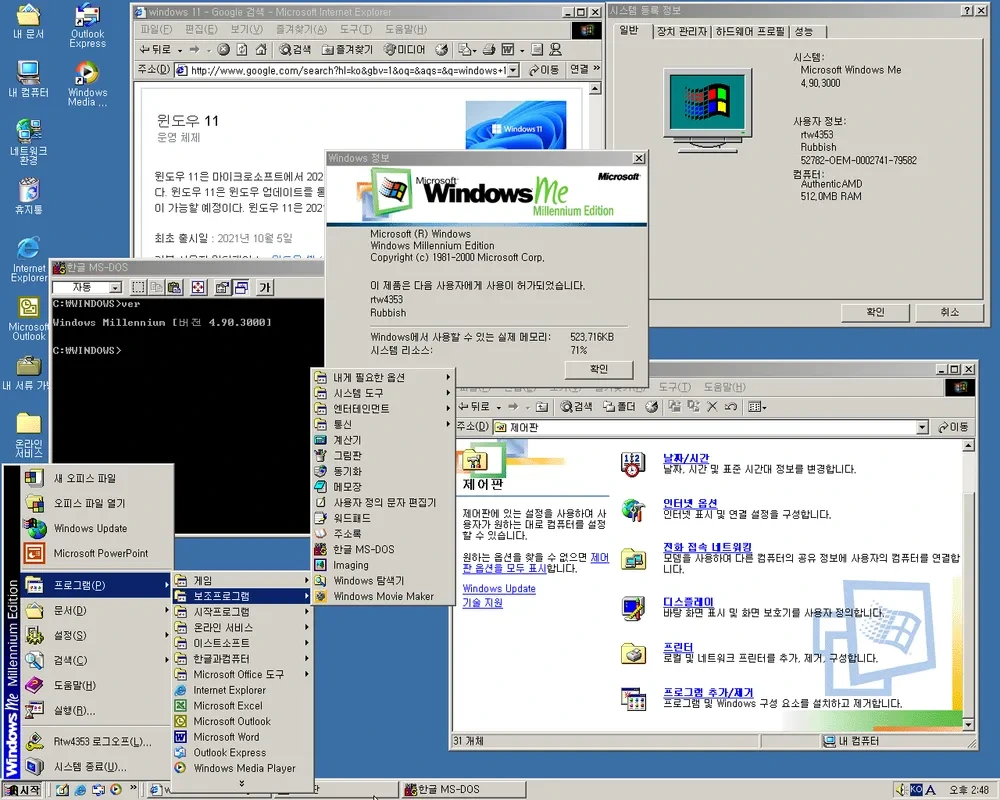Expand the 시스템 도구 submenu
The height and width of the screenshot is (800, 1000).
(x=383, y=393)
